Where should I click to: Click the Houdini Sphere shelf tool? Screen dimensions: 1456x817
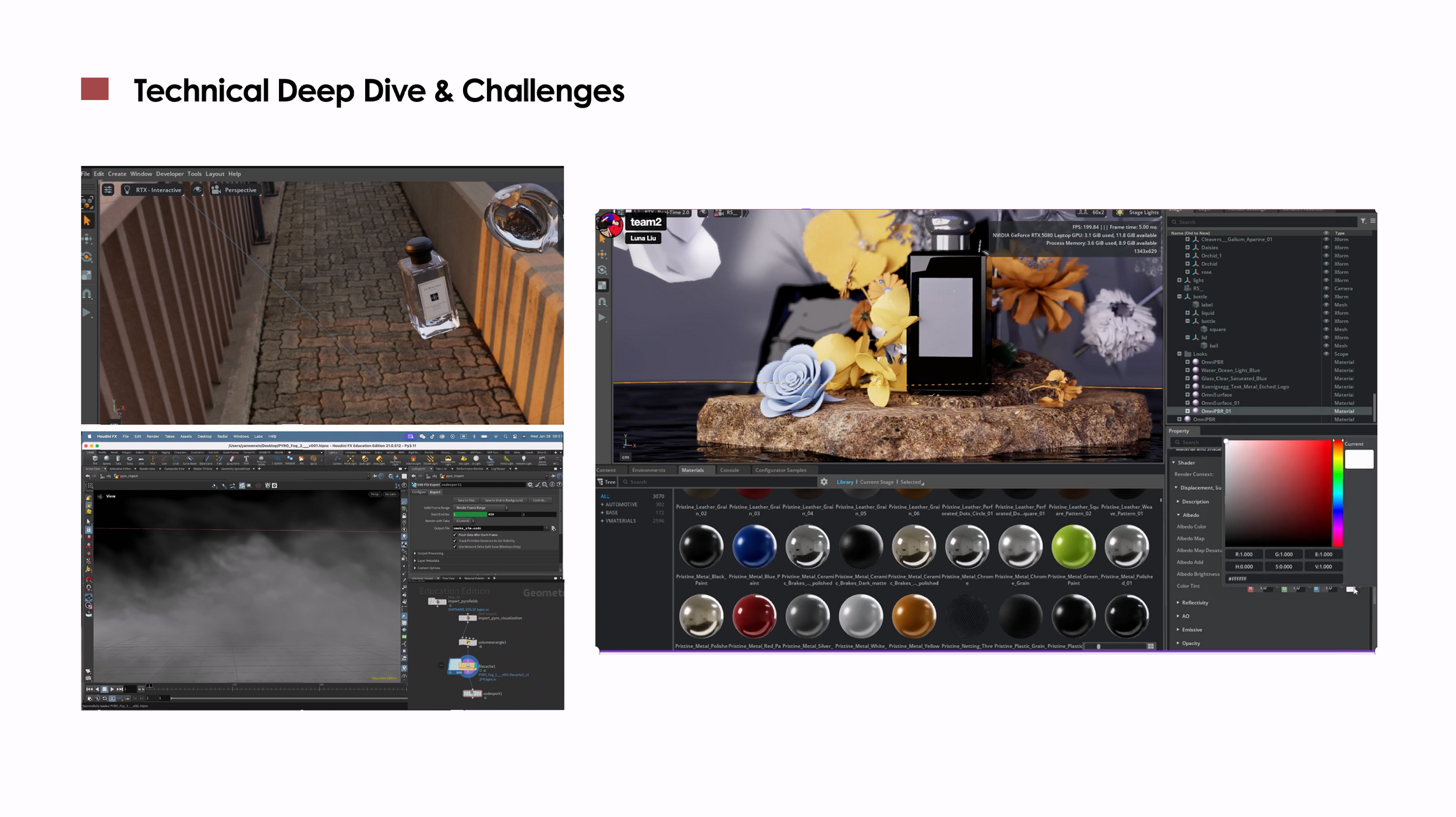(107, 459)
